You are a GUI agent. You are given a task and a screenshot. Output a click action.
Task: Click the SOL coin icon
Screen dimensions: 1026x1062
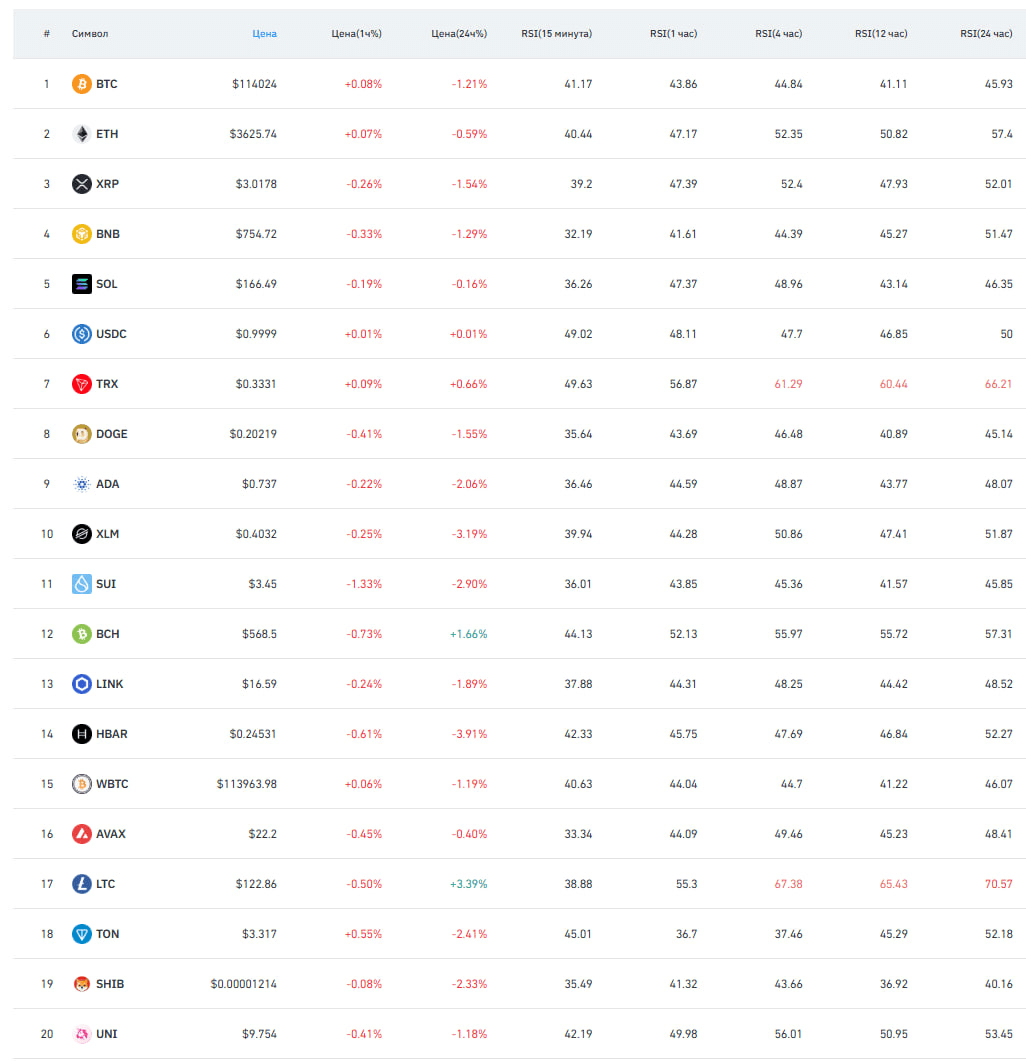[x=81, y=284]
